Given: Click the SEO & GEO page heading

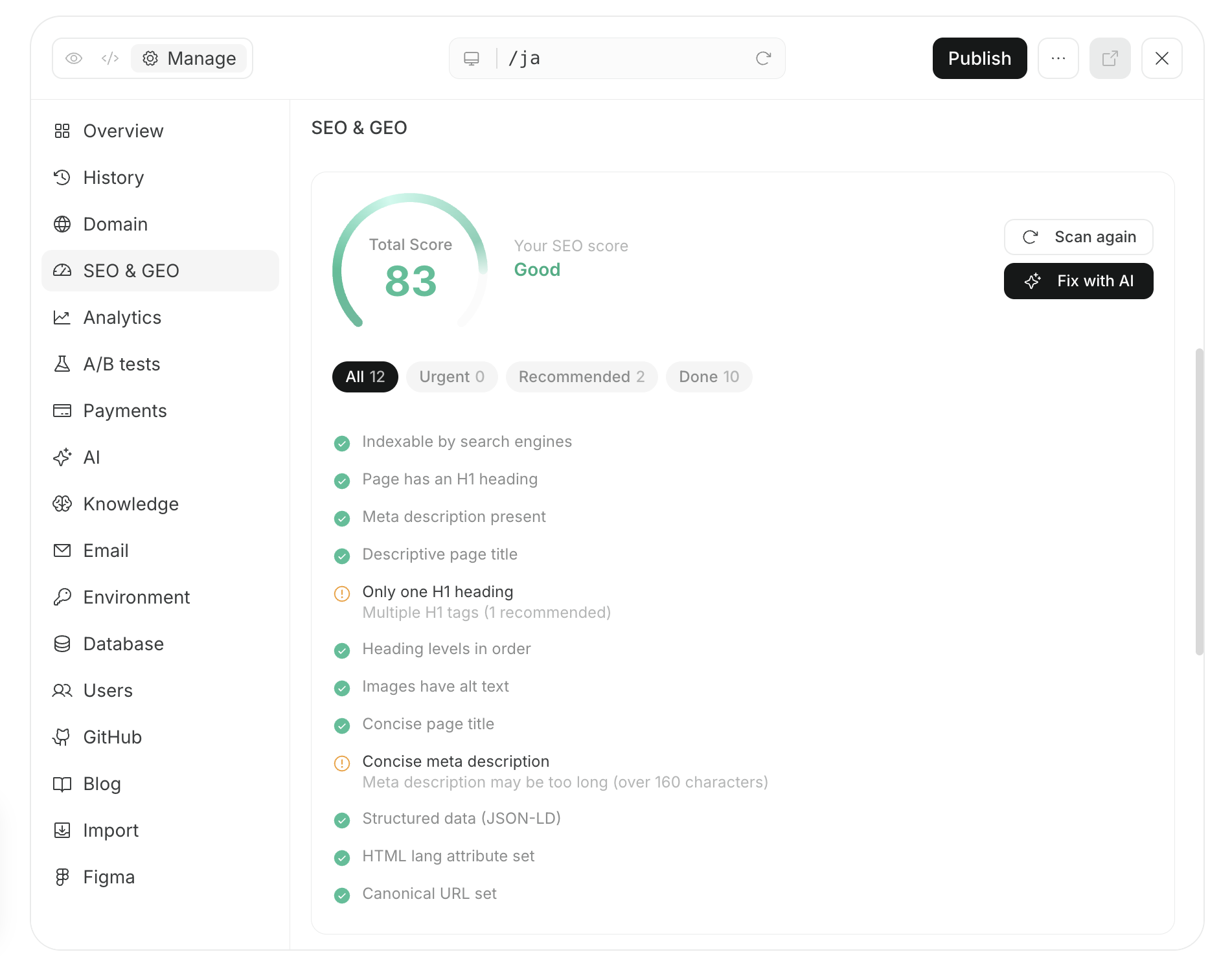Looking at the screenshot, I should [x=359, y=128].
